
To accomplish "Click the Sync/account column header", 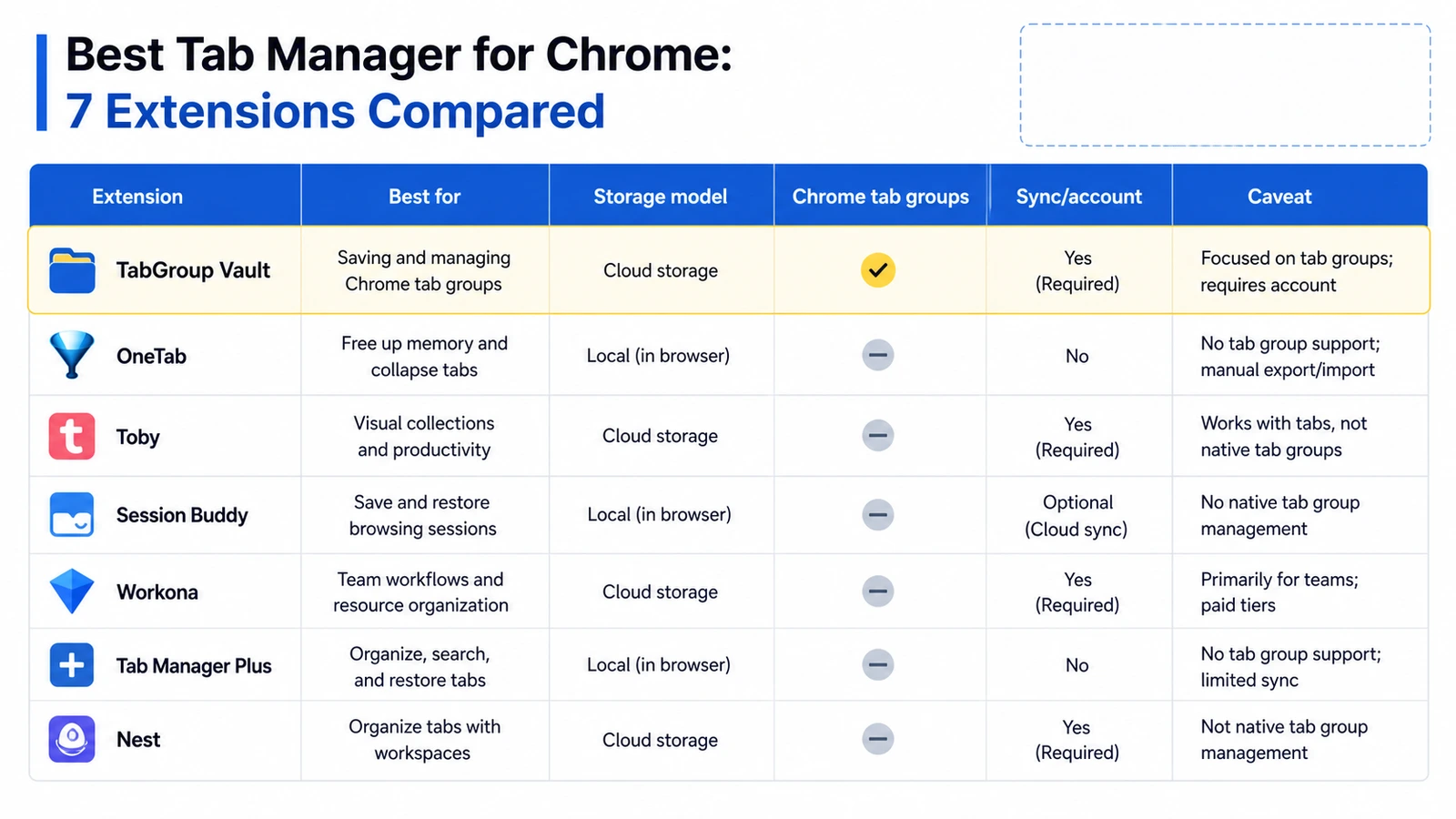I will [1079, 197].
